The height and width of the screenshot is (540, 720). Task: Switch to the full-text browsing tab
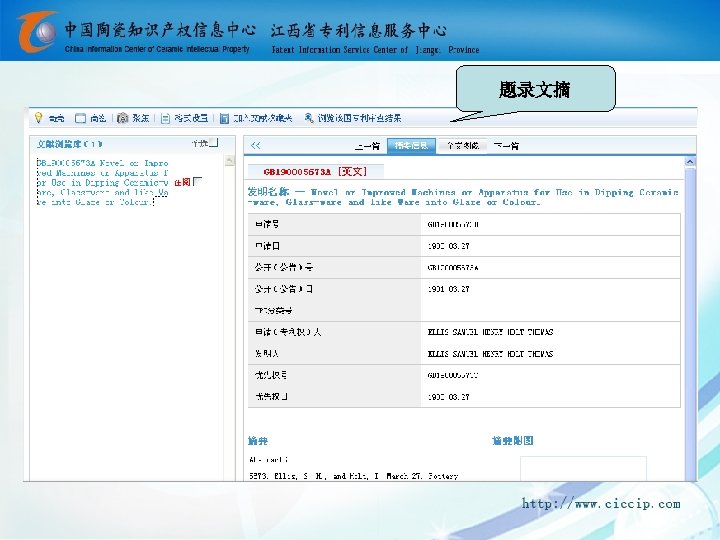tap(462, 146)
